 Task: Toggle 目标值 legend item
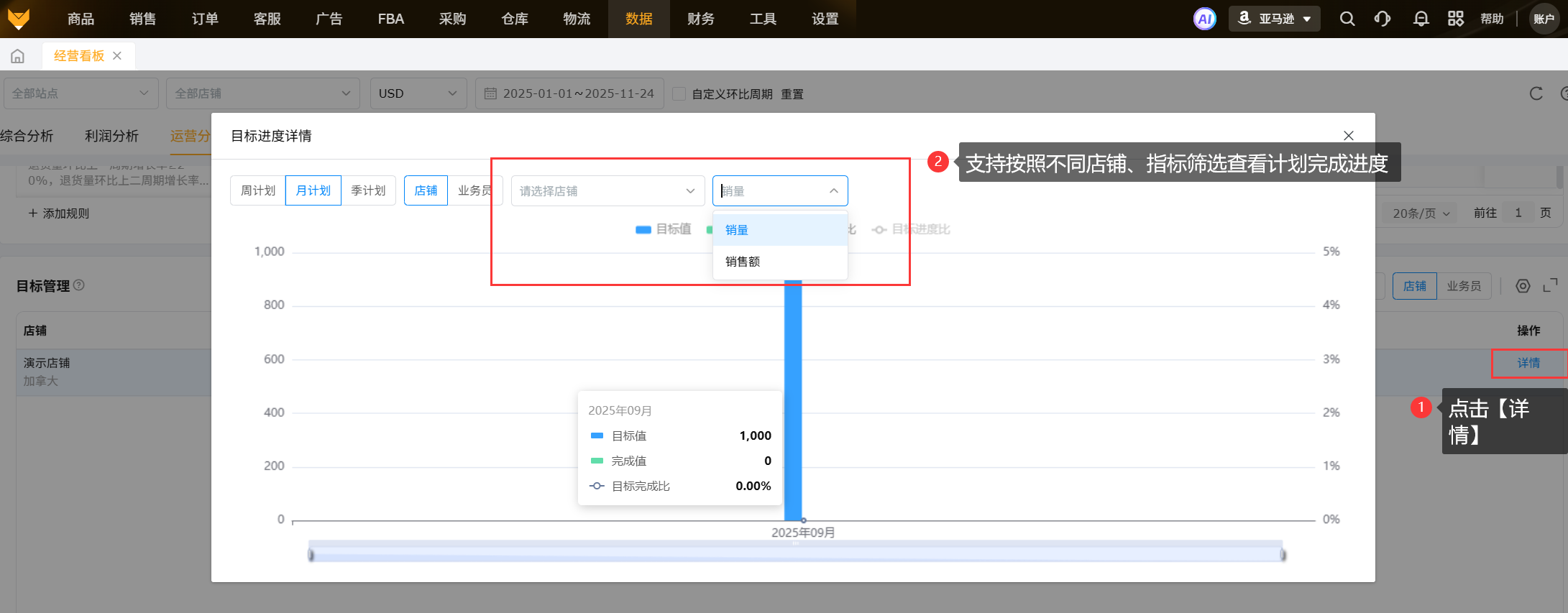click(x=664, y=229)
